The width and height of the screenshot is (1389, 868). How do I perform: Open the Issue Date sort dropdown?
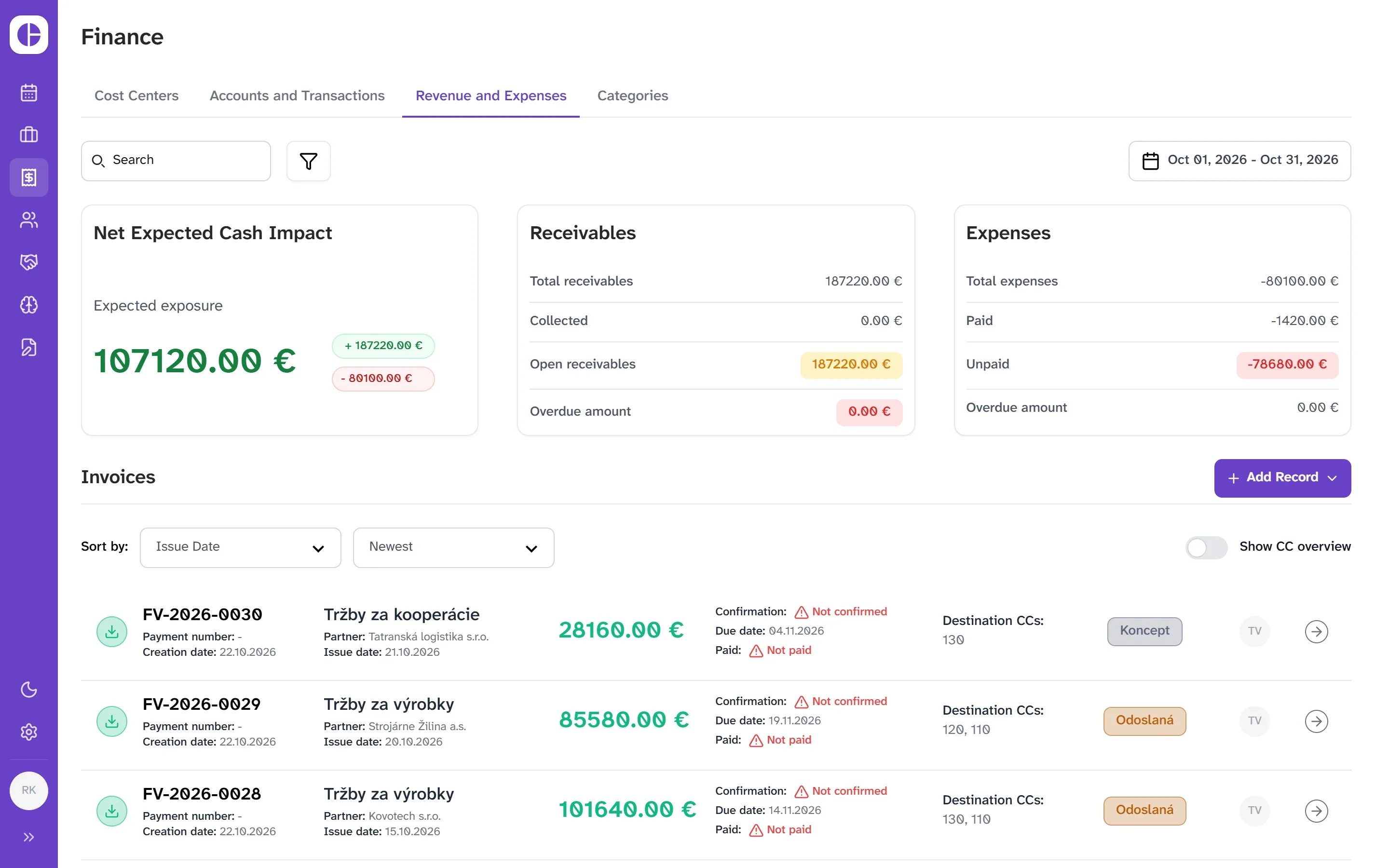(241, 548)
